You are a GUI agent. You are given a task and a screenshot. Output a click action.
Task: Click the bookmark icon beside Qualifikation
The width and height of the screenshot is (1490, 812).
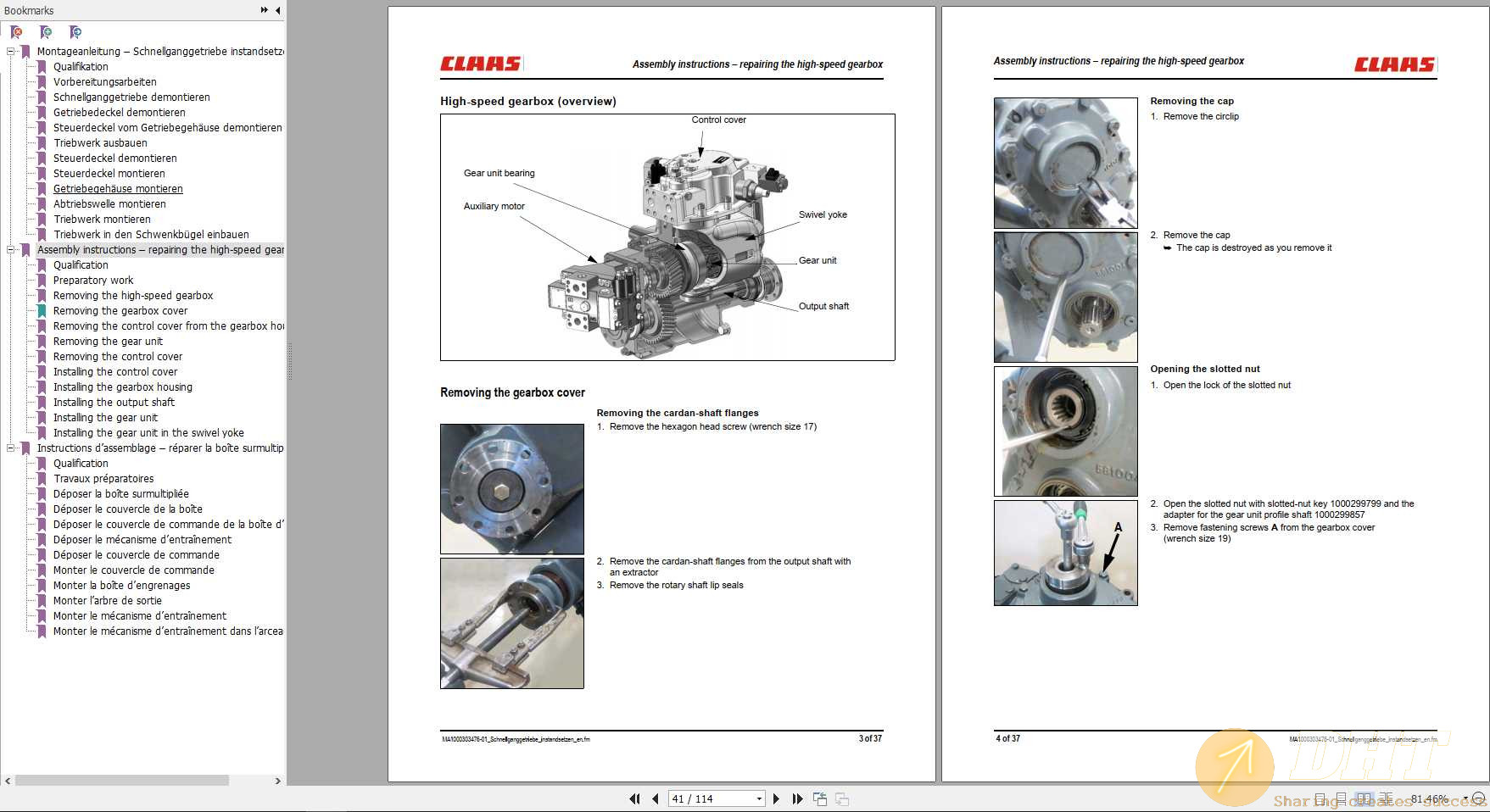pyautogui.click(x=42, y=66)
